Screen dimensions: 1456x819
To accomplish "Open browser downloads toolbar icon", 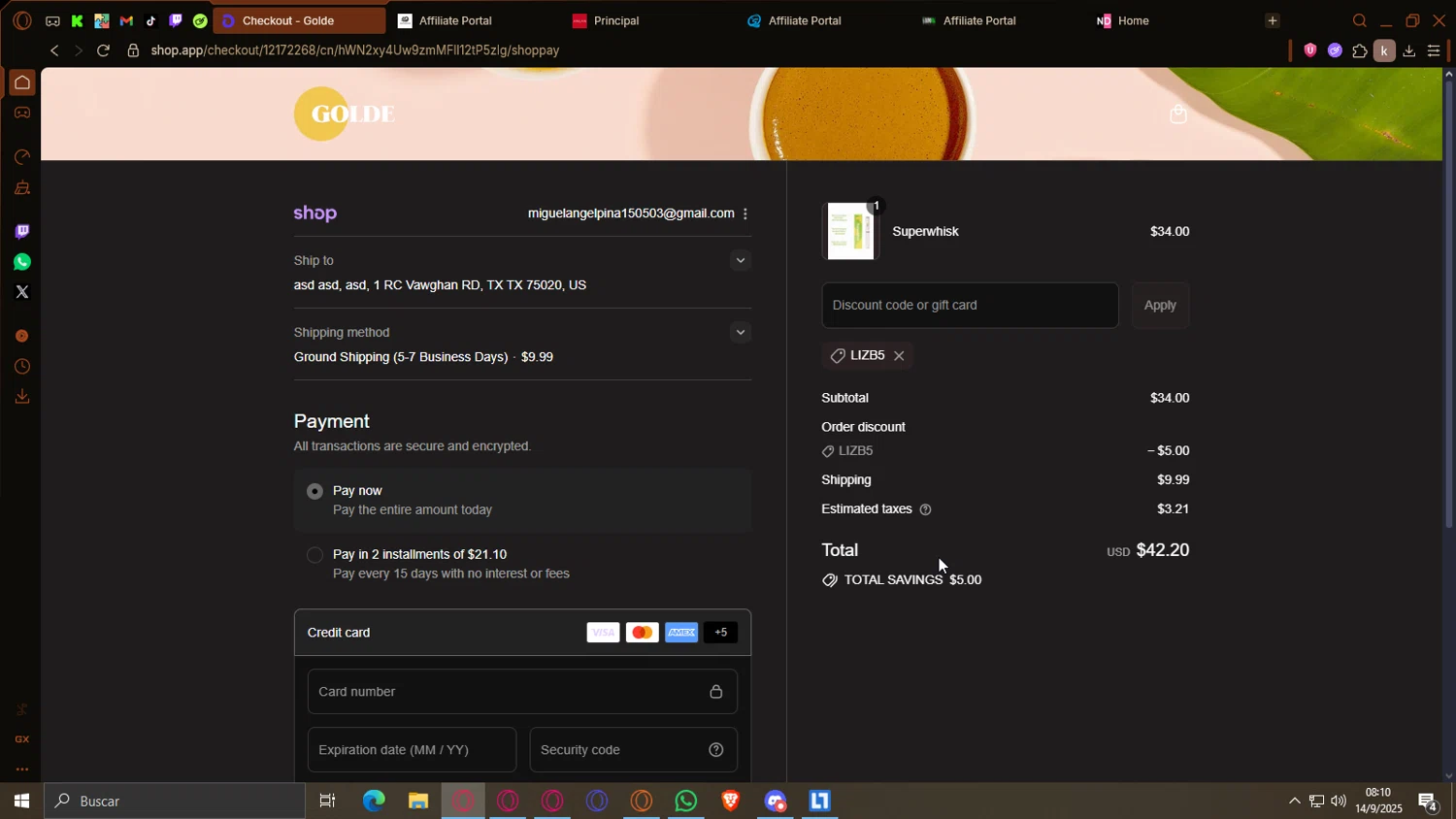I will coord(1408,50).
